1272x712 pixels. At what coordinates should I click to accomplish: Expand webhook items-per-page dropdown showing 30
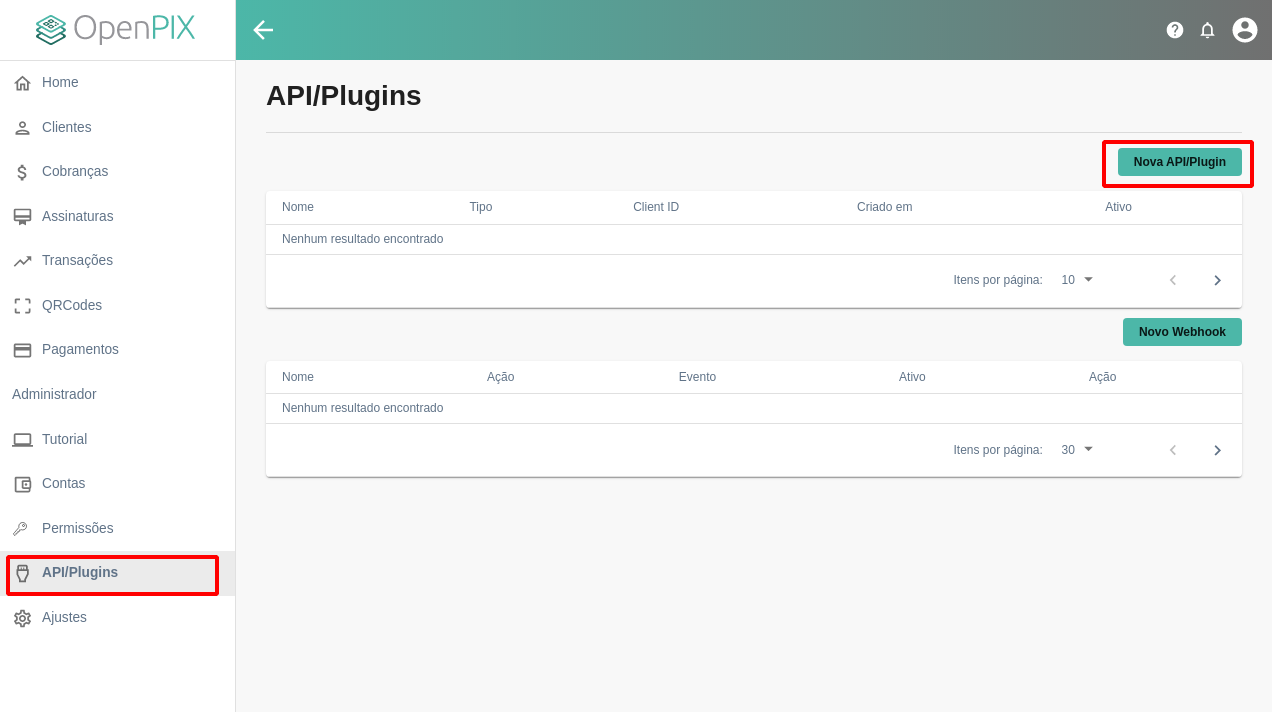1078,450
